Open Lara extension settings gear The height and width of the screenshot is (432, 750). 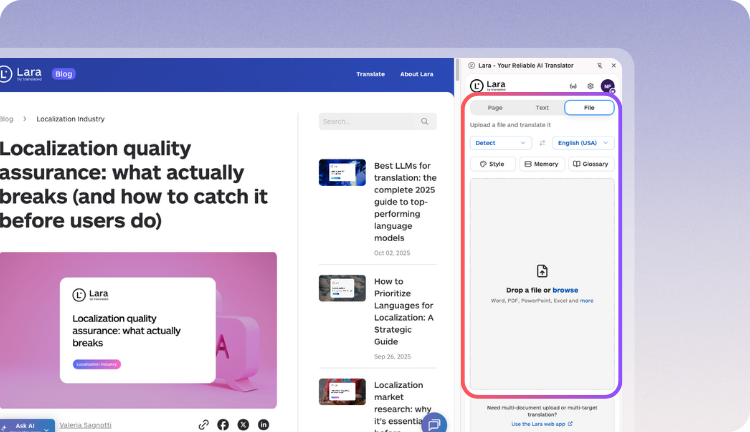pyautogui.click(x=590, y=86)
